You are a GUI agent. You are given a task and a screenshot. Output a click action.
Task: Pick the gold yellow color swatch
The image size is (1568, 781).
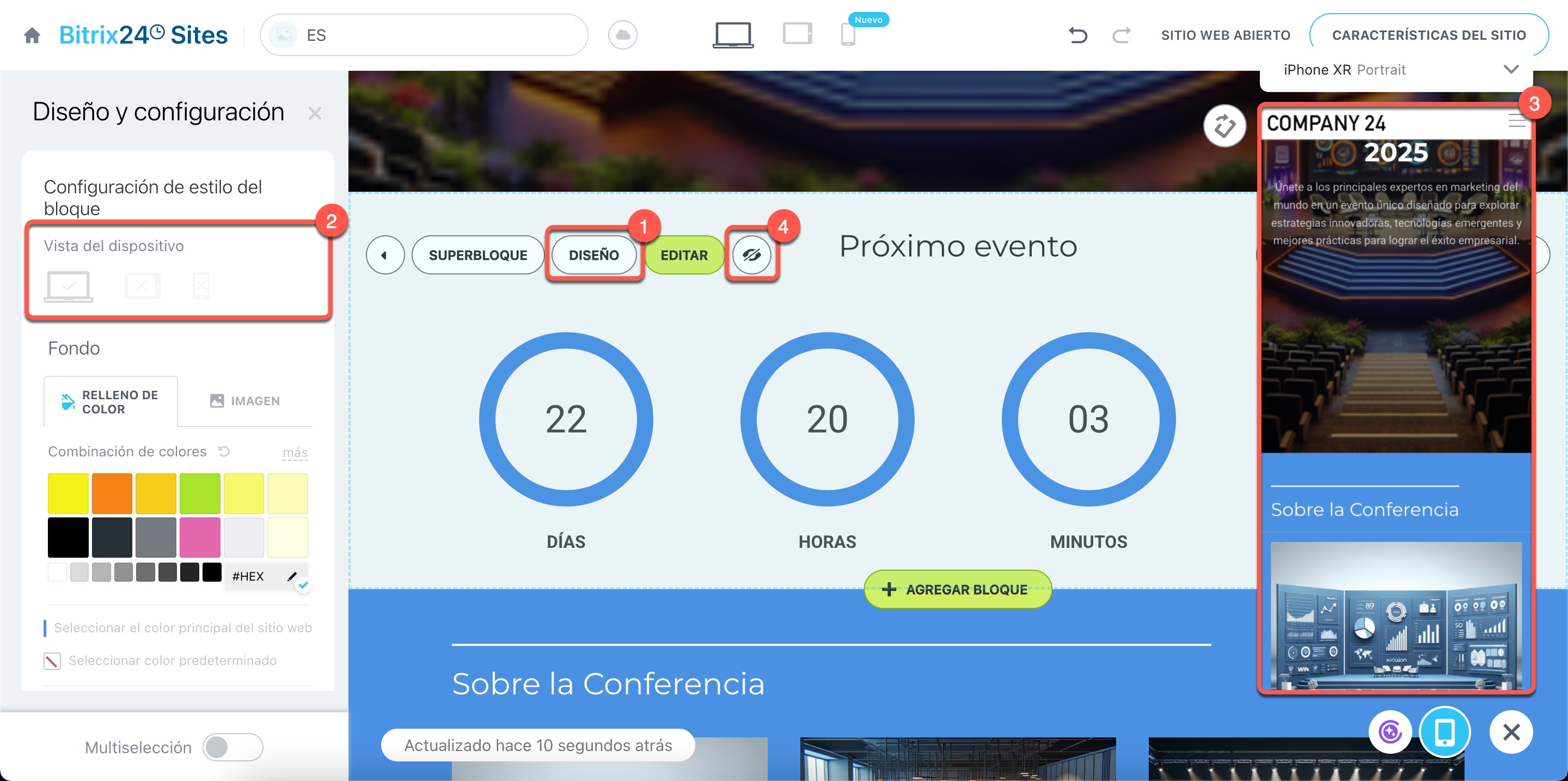click(x=156, y=493)
